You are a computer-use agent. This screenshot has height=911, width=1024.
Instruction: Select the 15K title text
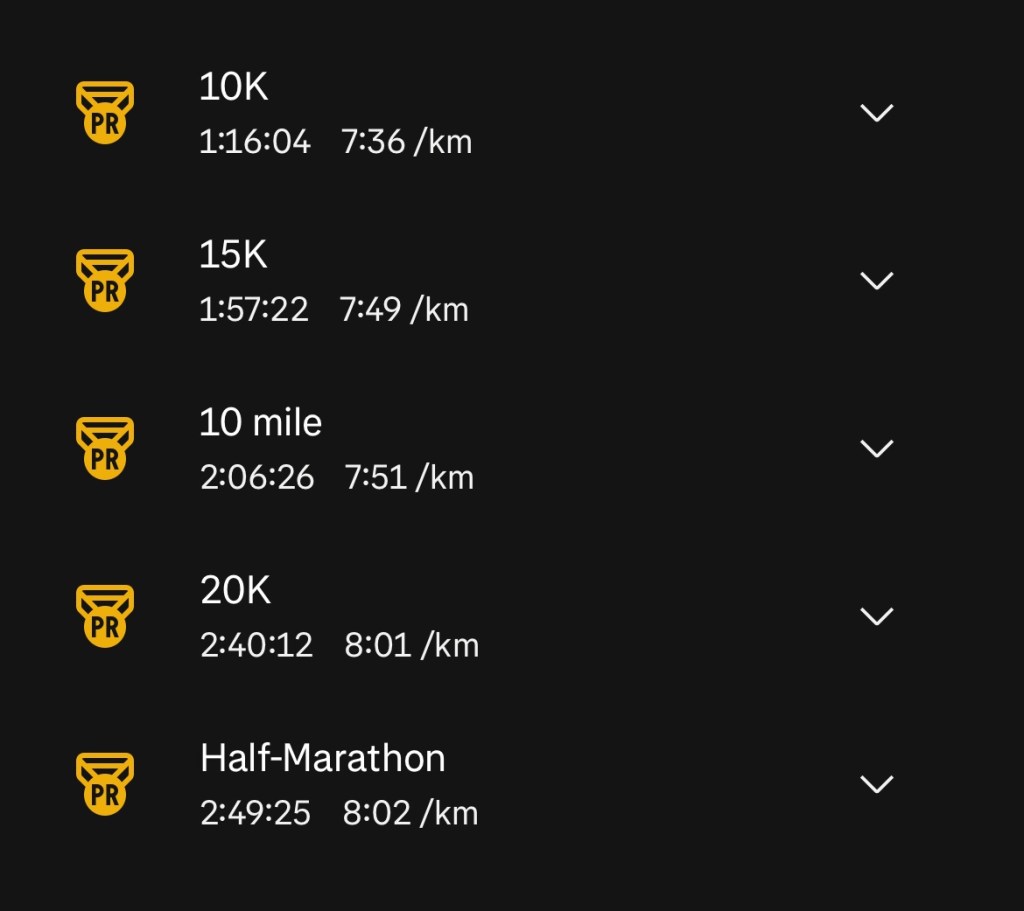tap(234, 256)
